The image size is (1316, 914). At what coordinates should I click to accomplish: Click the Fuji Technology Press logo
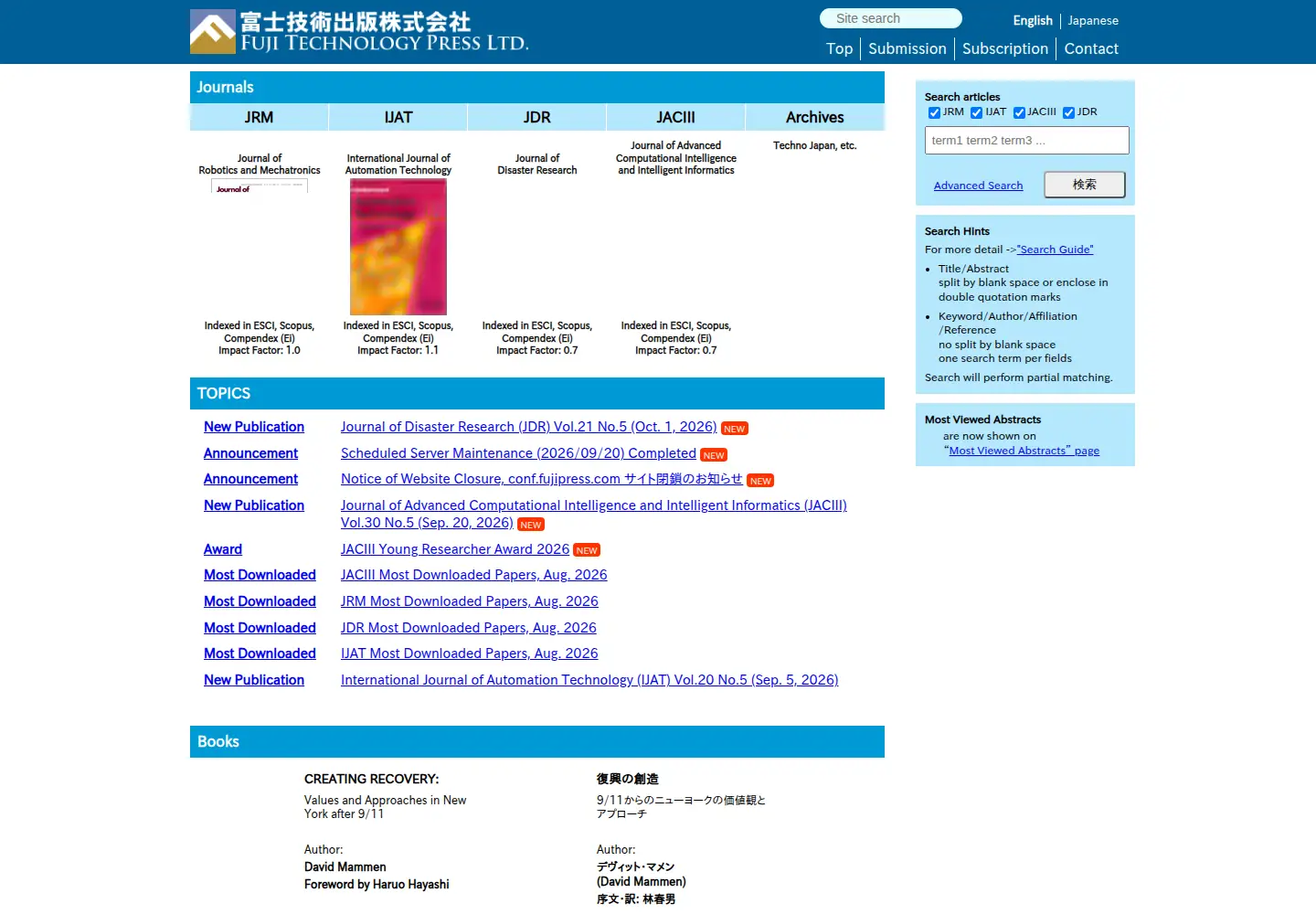pos(359,32)
